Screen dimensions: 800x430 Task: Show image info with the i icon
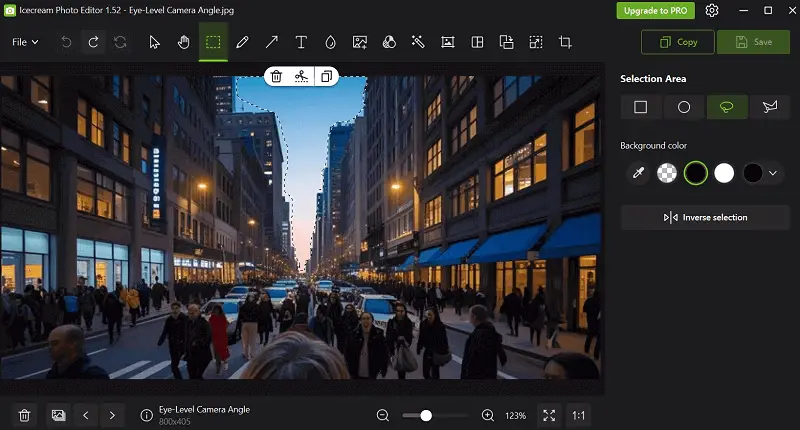[146, 416]
